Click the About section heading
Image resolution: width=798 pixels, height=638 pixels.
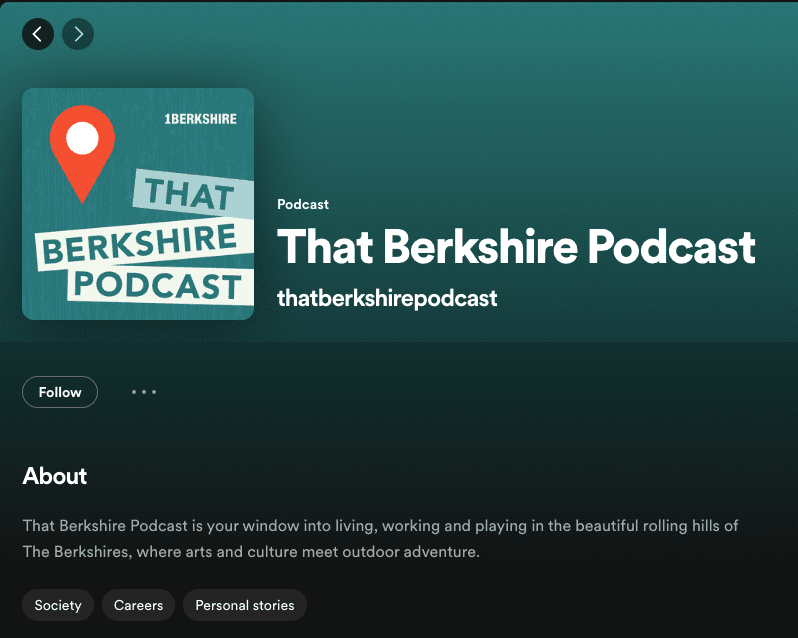coord(55,476)
